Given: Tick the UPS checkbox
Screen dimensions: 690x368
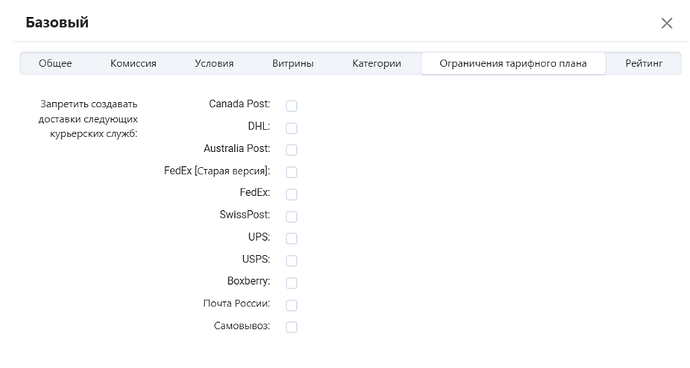Looking at the screenshot, I should coord(291,239).
